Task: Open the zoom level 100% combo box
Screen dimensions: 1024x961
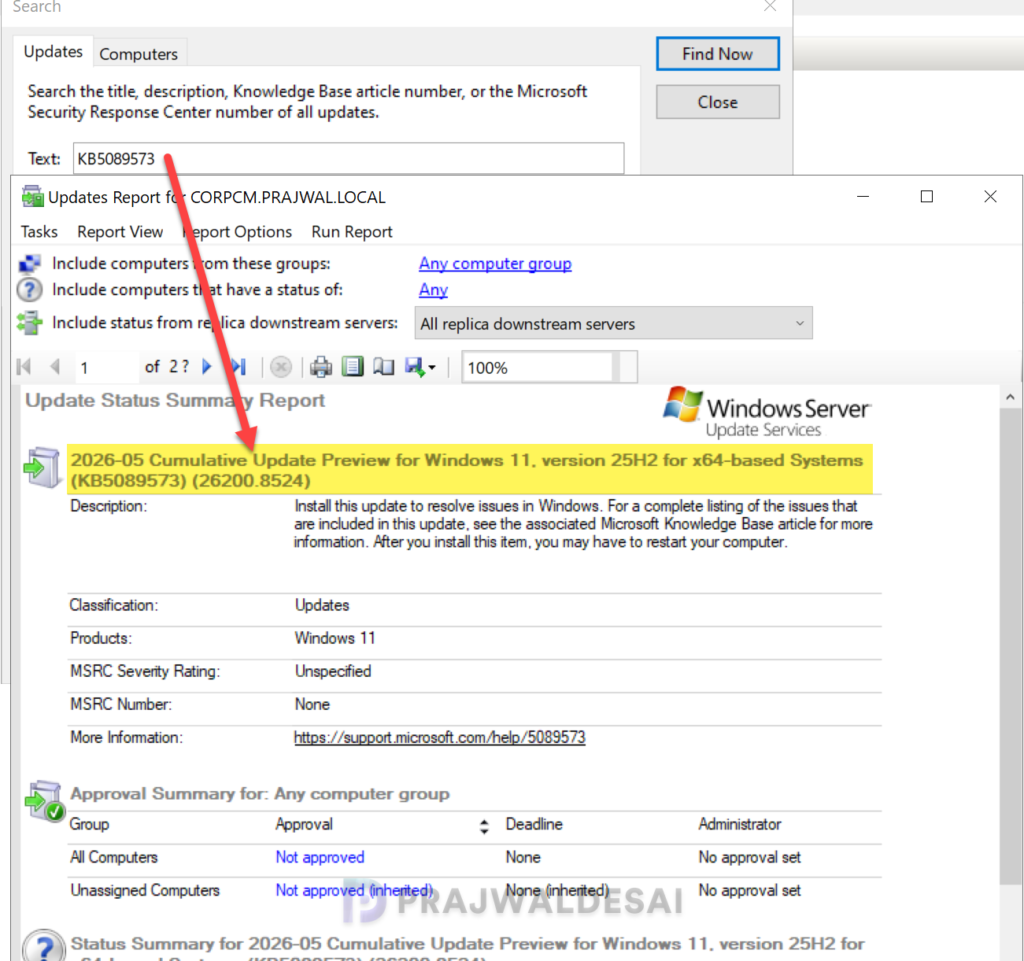Action: tap(549, 368)
